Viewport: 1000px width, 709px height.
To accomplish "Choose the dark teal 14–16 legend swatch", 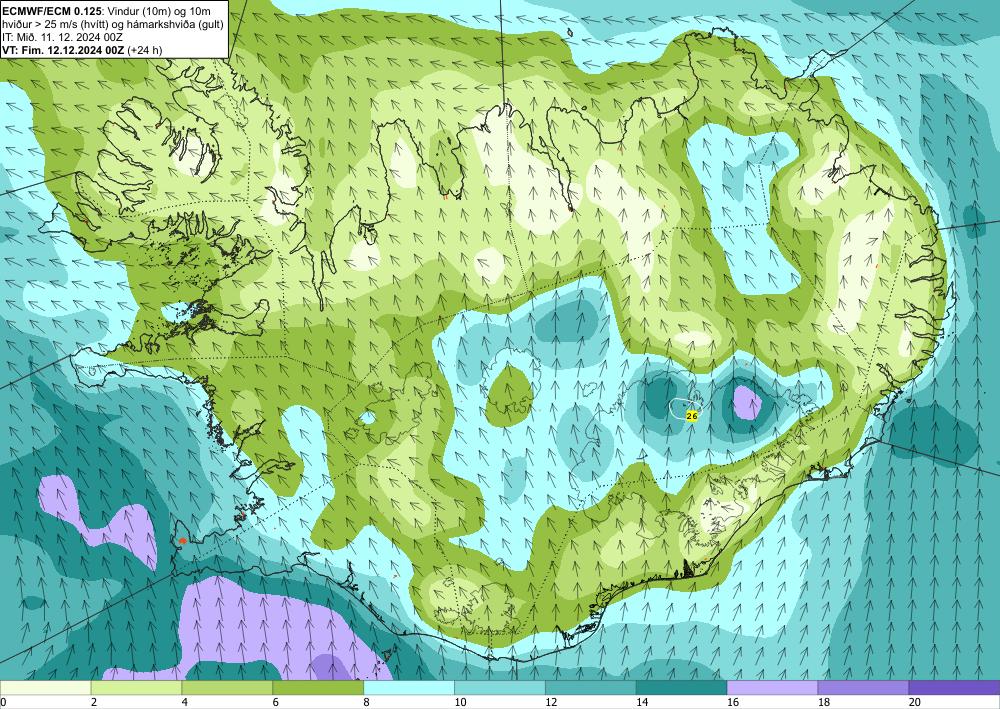I will coord(682,688).
